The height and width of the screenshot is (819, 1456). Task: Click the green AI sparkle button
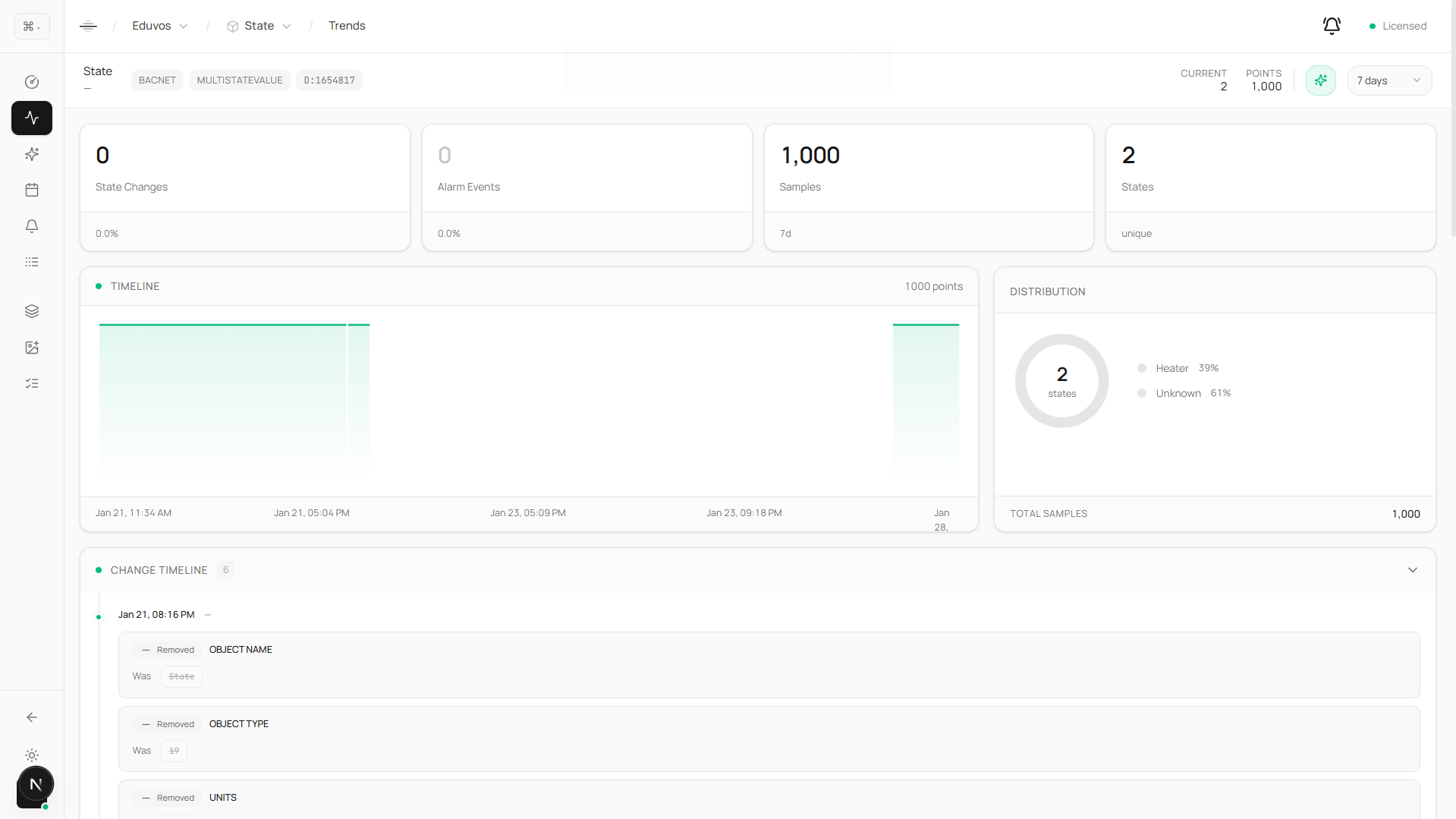[x=1320, y=80]
